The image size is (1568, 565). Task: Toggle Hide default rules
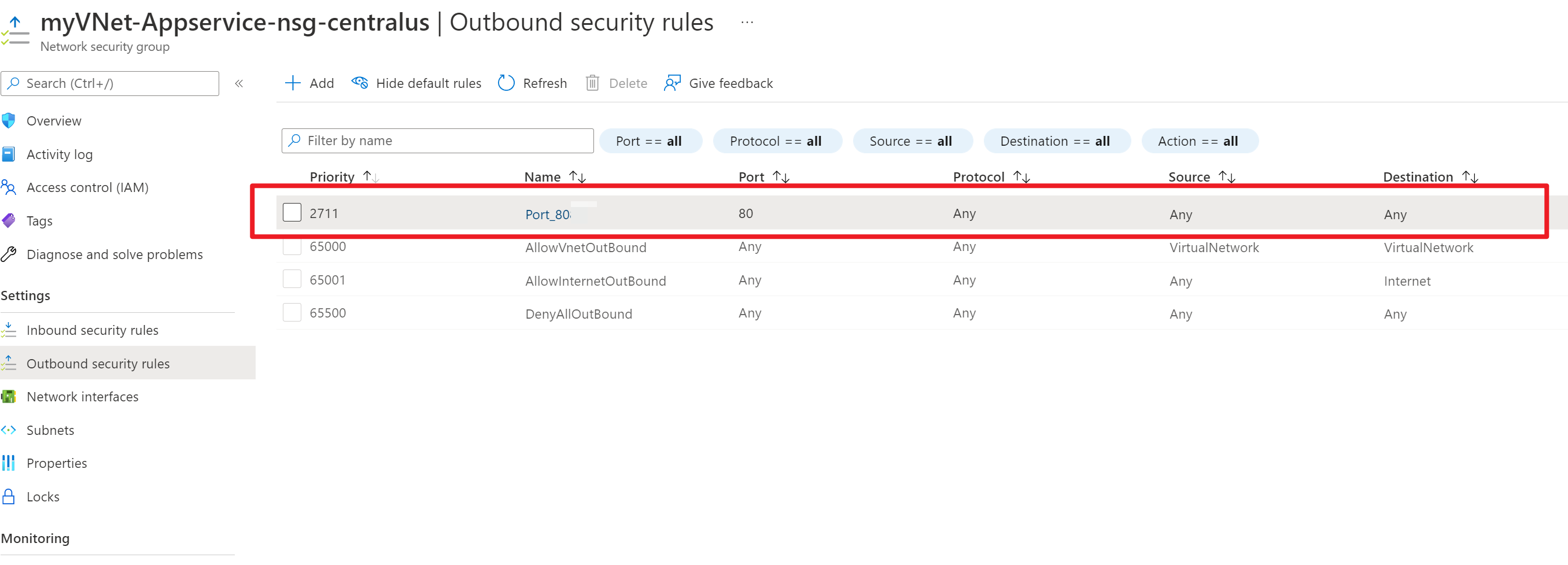[416, 83]
